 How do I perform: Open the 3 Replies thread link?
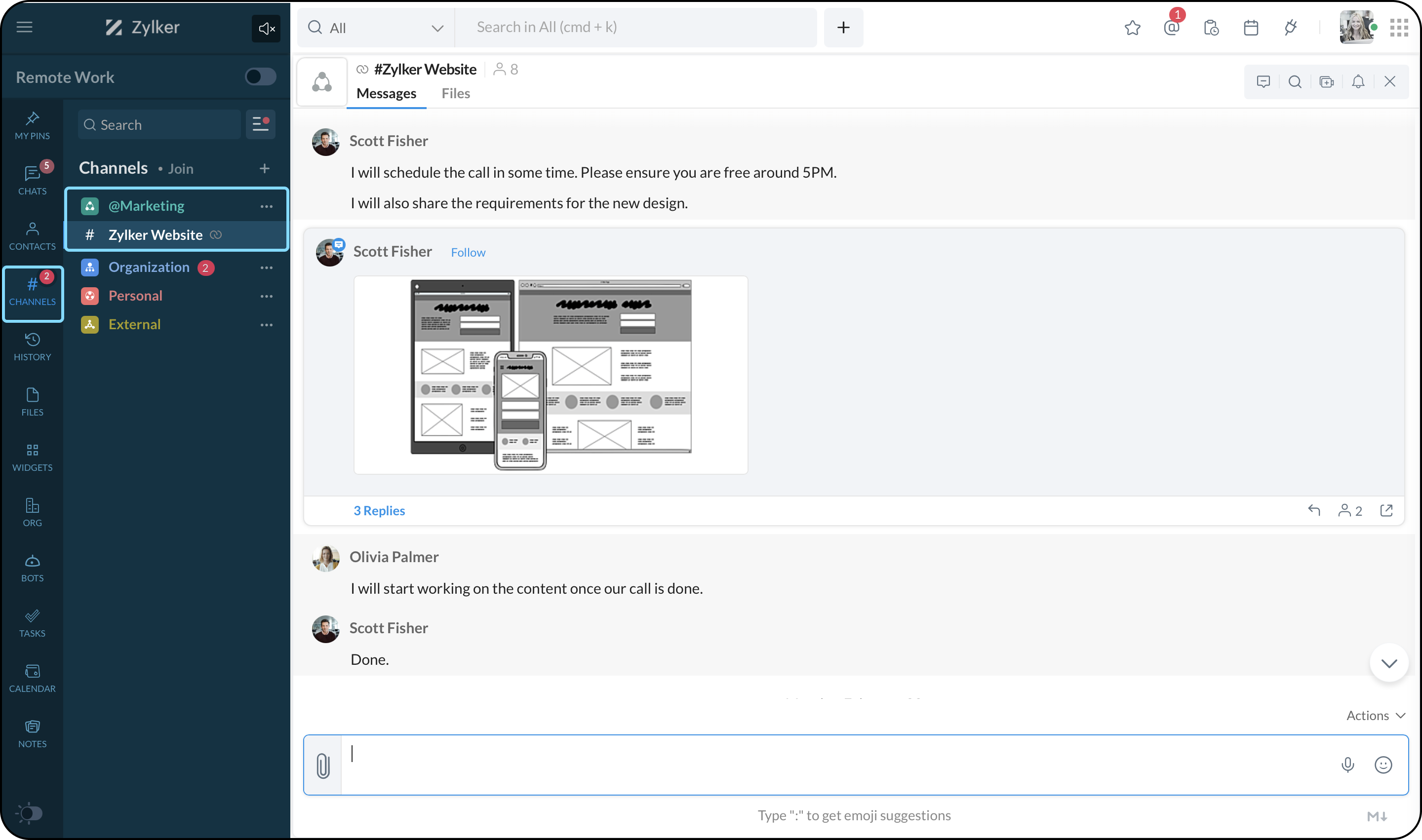point(379,511)
